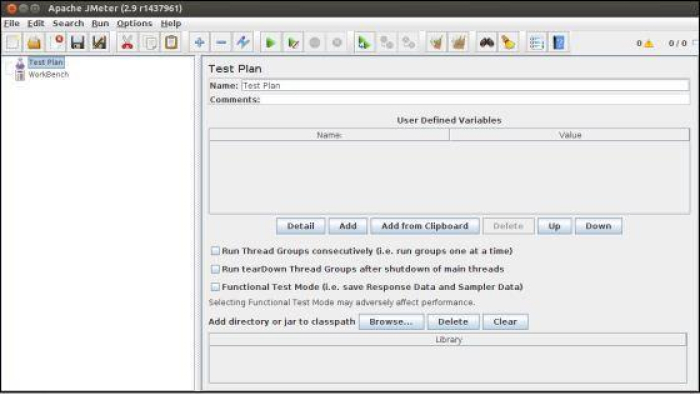The width and height of the screenshot is (700, 394).
Task: Open the Options menu
Action: point(134,23)
